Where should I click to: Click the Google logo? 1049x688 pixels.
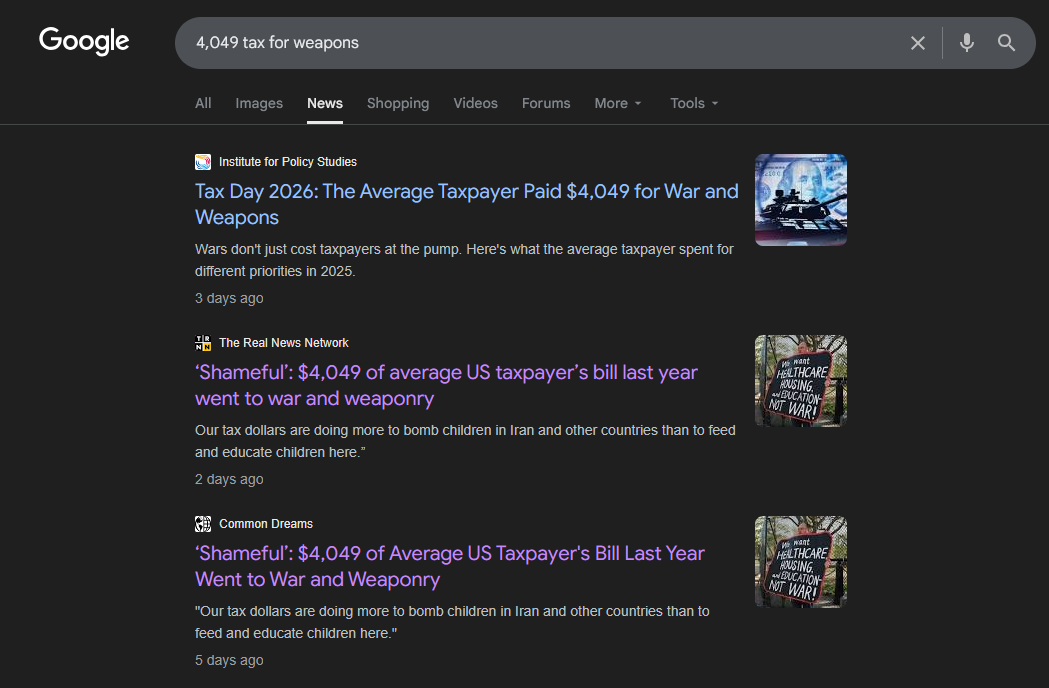pos(84,41)
